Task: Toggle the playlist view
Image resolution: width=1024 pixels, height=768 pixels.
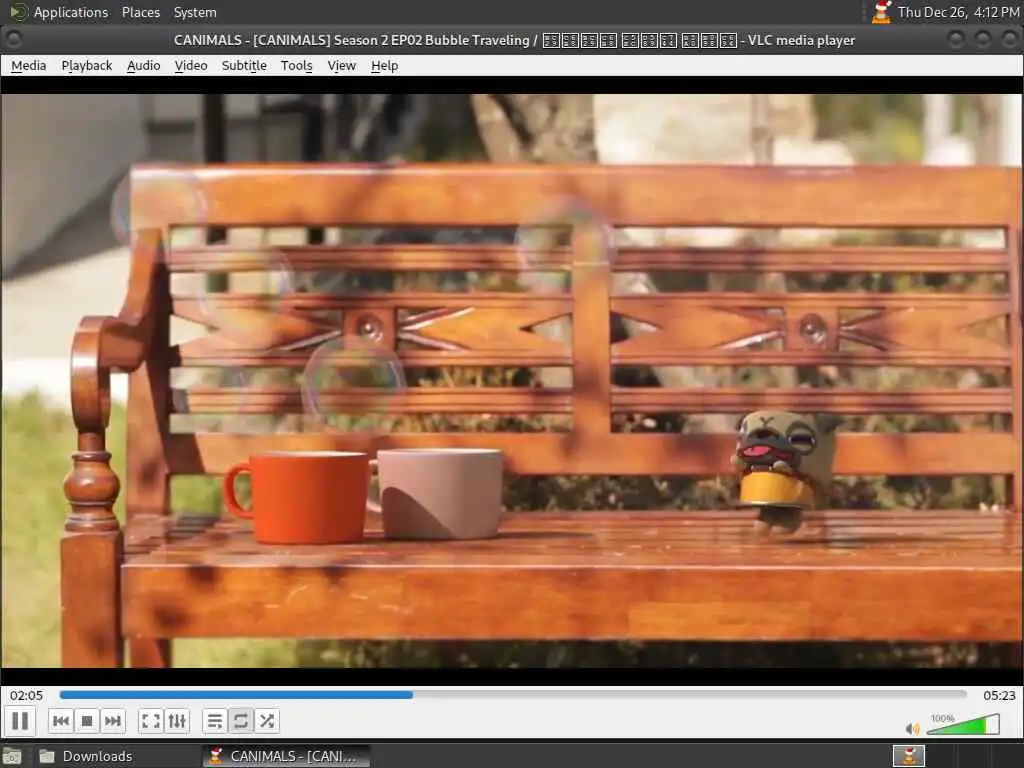Action: [215, 721]
